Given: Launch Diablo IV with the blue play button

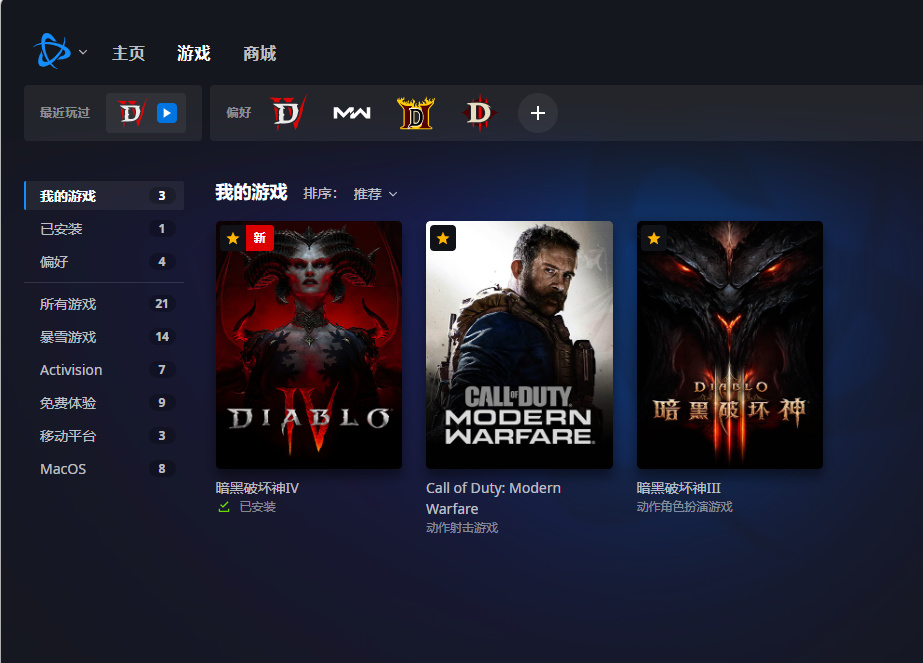Looking at the screenshot, I should pyautogui.click(x=167, y=112).
